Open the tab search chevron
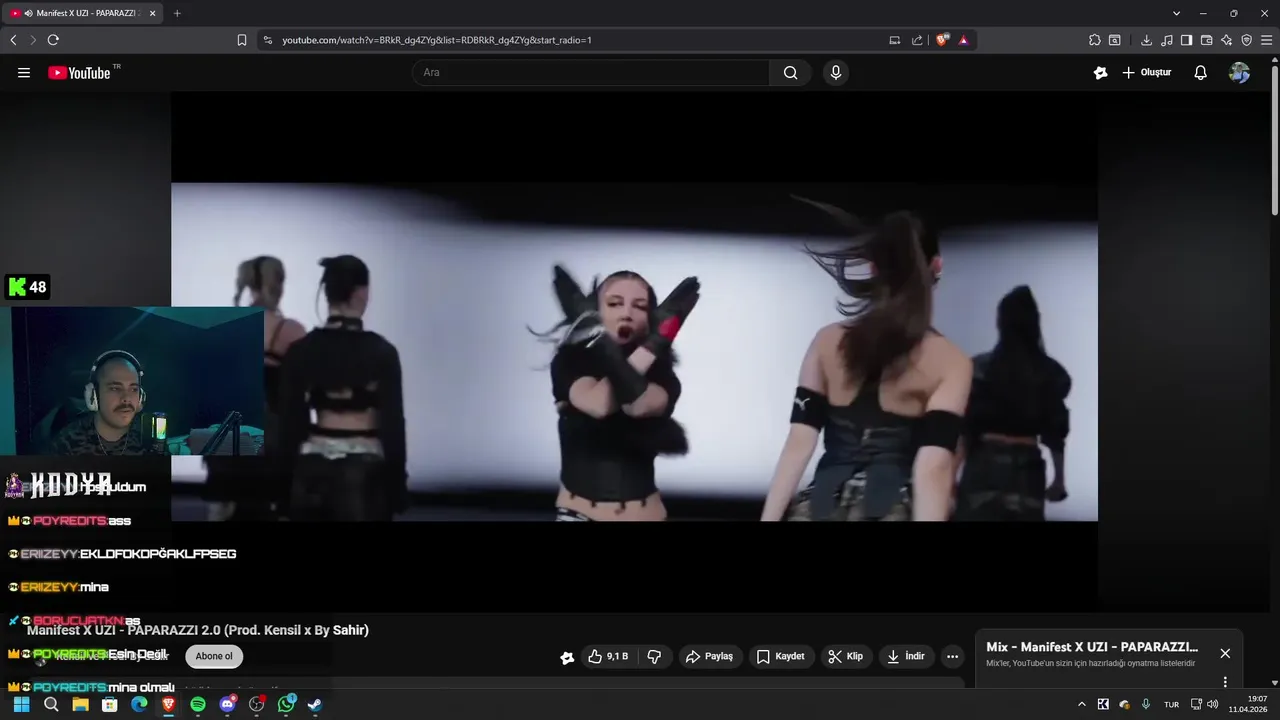This screenshot has height=720, width=1280. pos(1176,13)
